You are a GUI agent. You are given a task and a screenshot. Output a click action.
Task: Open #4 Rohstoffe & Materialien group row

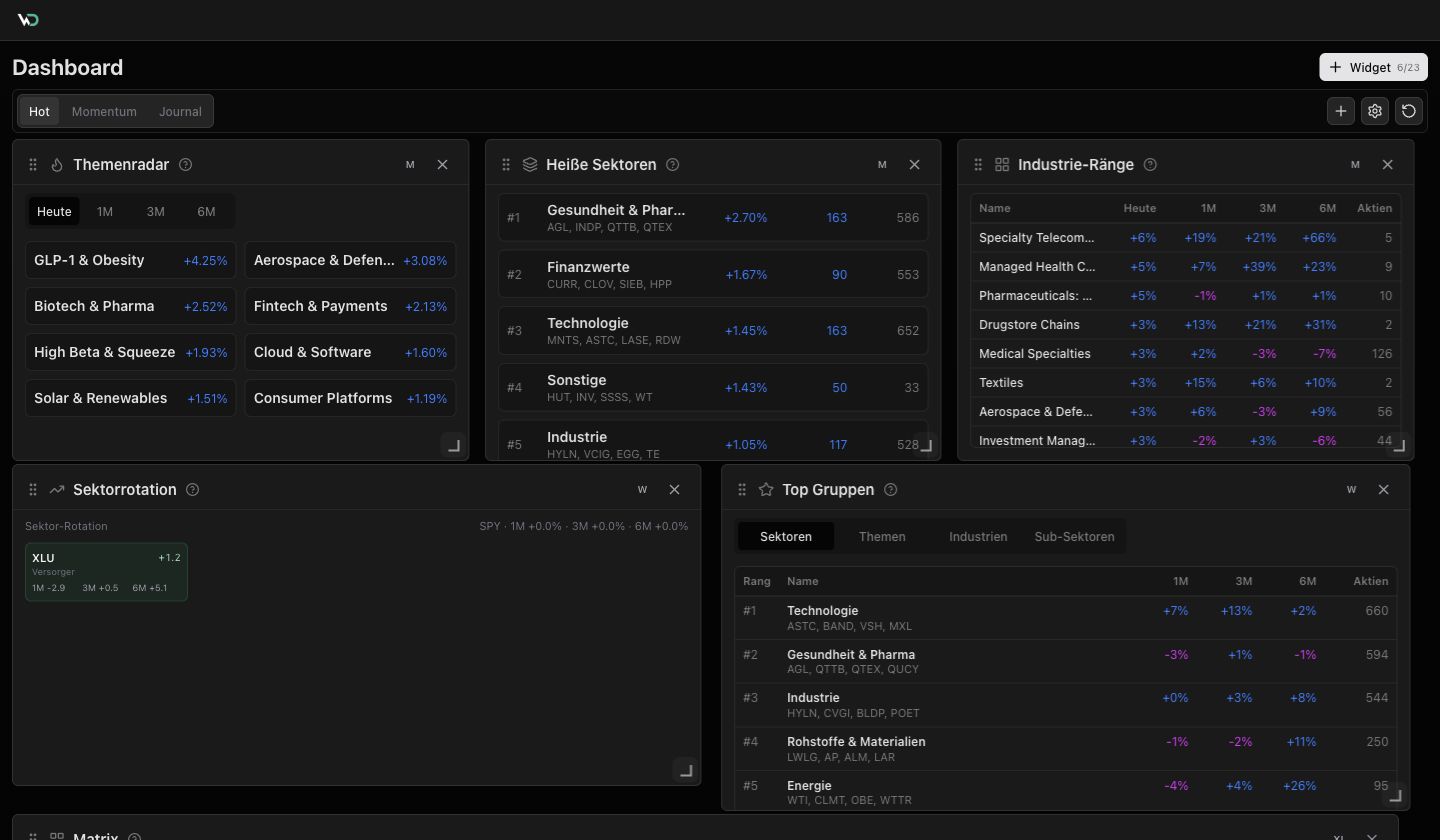pyautogui.click(x=1066, y=749)
